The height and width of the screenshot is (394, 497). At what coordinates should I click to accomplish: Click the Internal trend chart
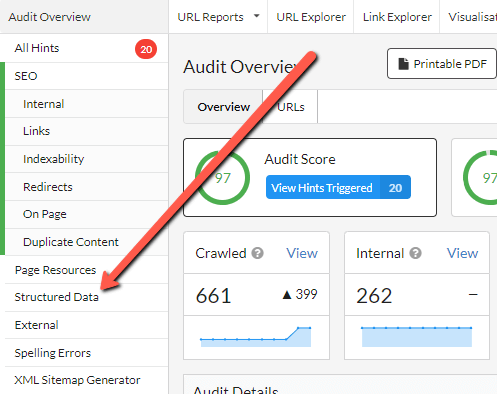[417, 337]
